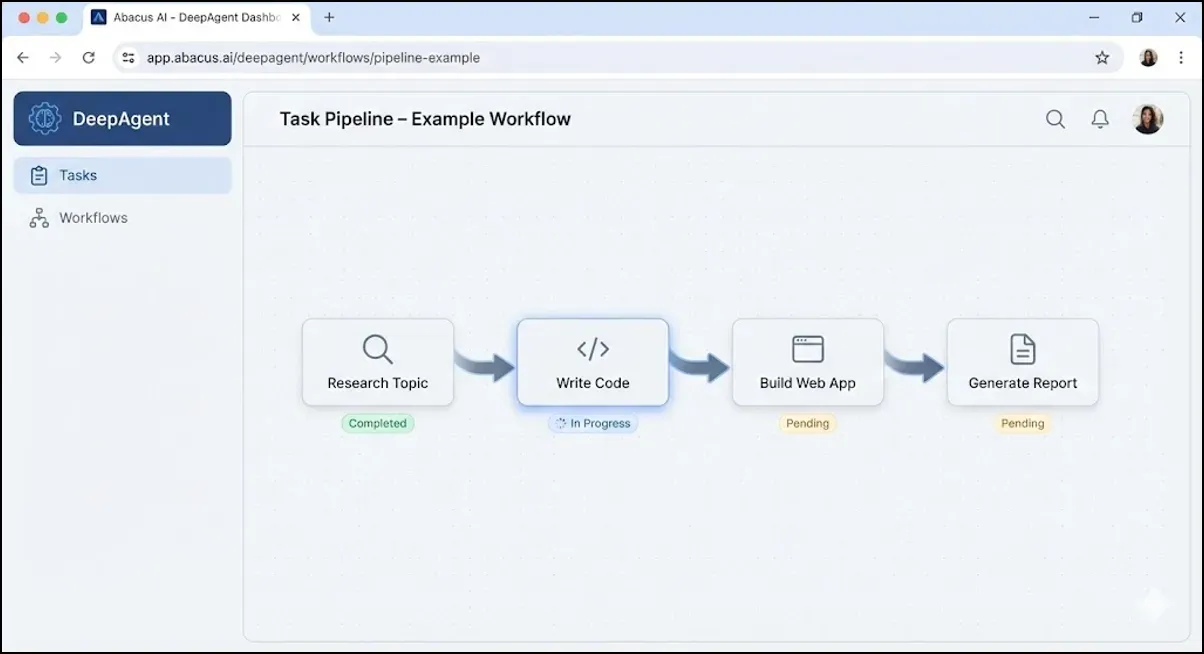
Task: Click the Write Code code-brackets icon
Action: pyautogui.click(x=592, y=349)
